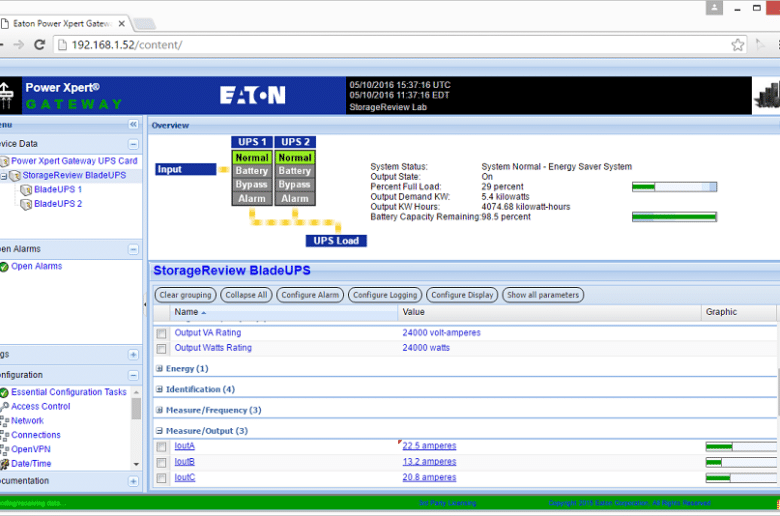Collapse the Device Data section

click(133, 144)
